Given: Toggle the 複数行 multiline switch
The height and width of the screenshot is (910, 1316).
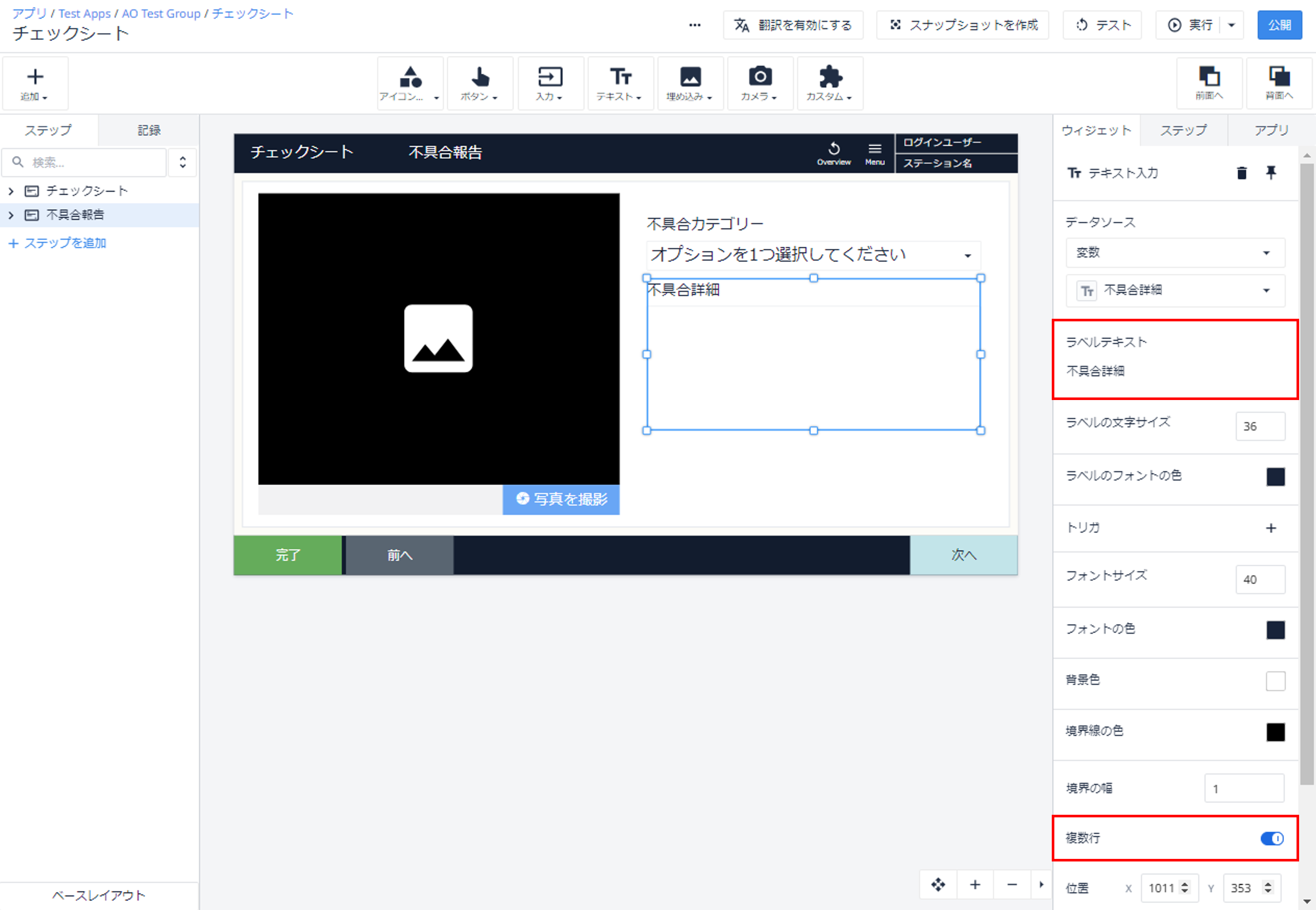Looking at the screenshot, I should point(1272,838).
